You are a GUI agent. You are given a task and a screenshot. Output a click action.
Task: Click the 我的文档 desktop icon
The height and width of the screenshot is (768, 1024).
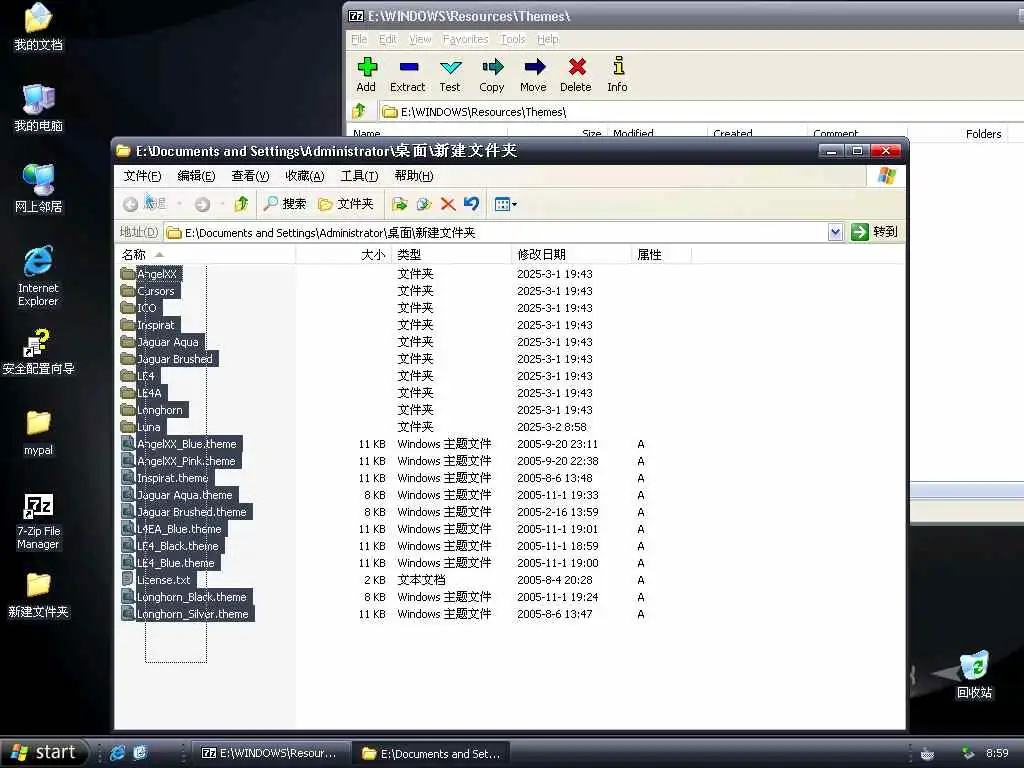(39, 27)
